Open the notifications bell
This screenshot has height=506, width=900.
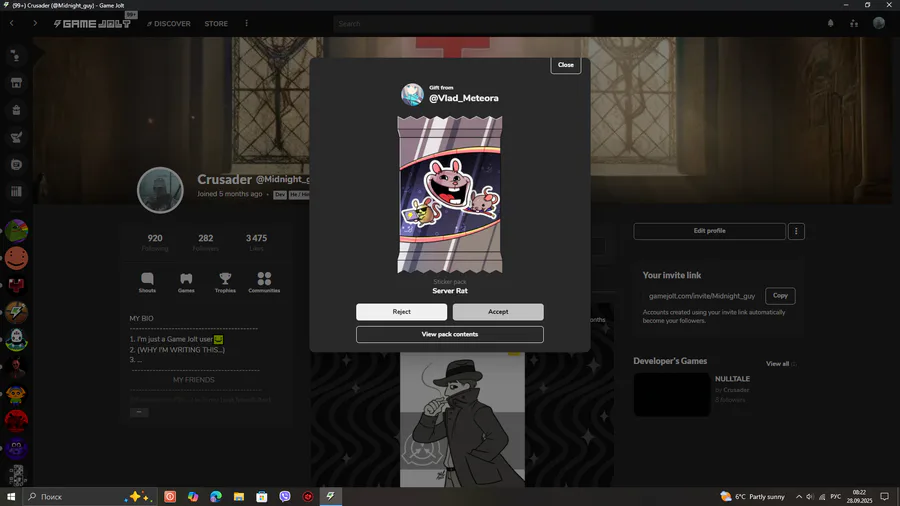830,24
